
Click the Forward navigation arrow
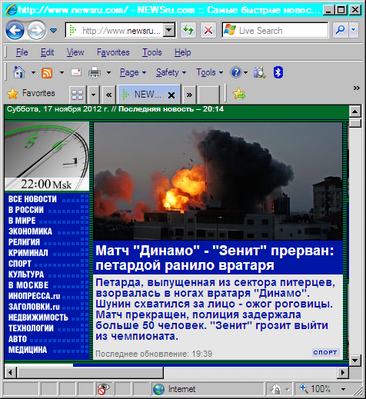pos(36,31)
